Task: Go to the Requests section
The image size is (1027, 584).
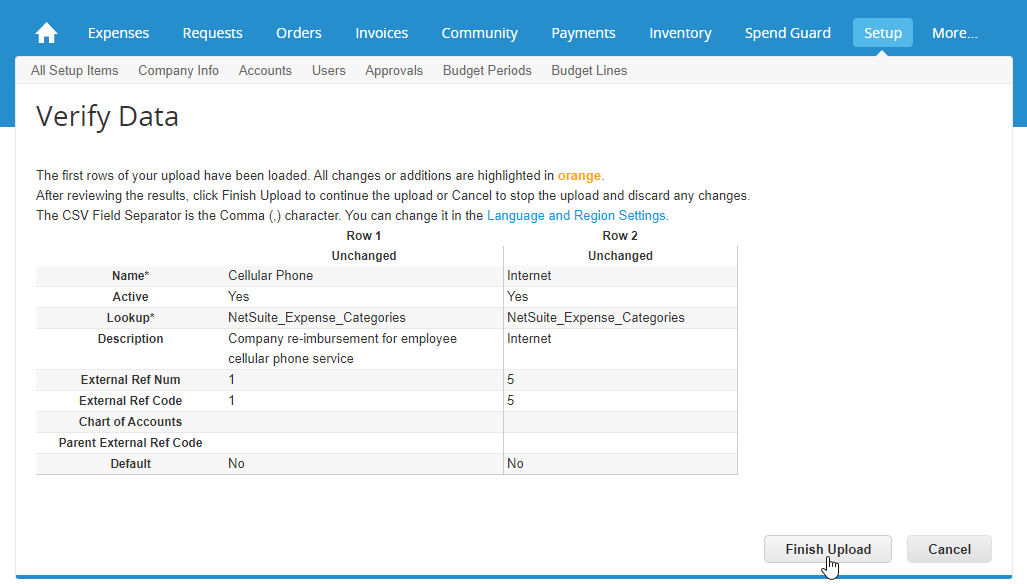Action: (212, 33)
